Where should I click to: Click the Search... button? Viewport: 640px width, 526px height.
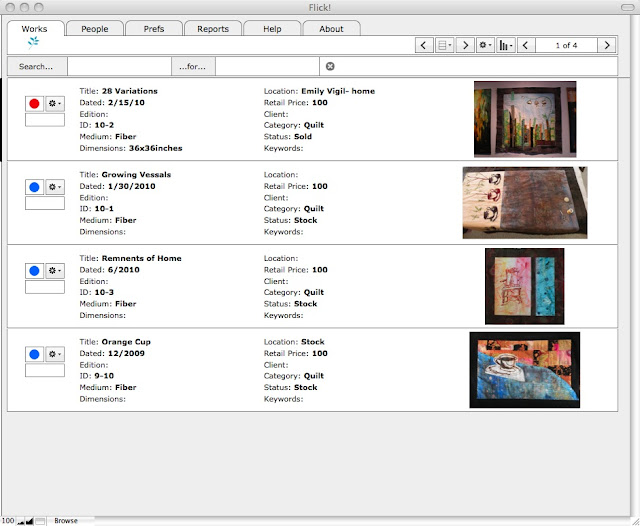pyautogui.click(x=37, y=67)
